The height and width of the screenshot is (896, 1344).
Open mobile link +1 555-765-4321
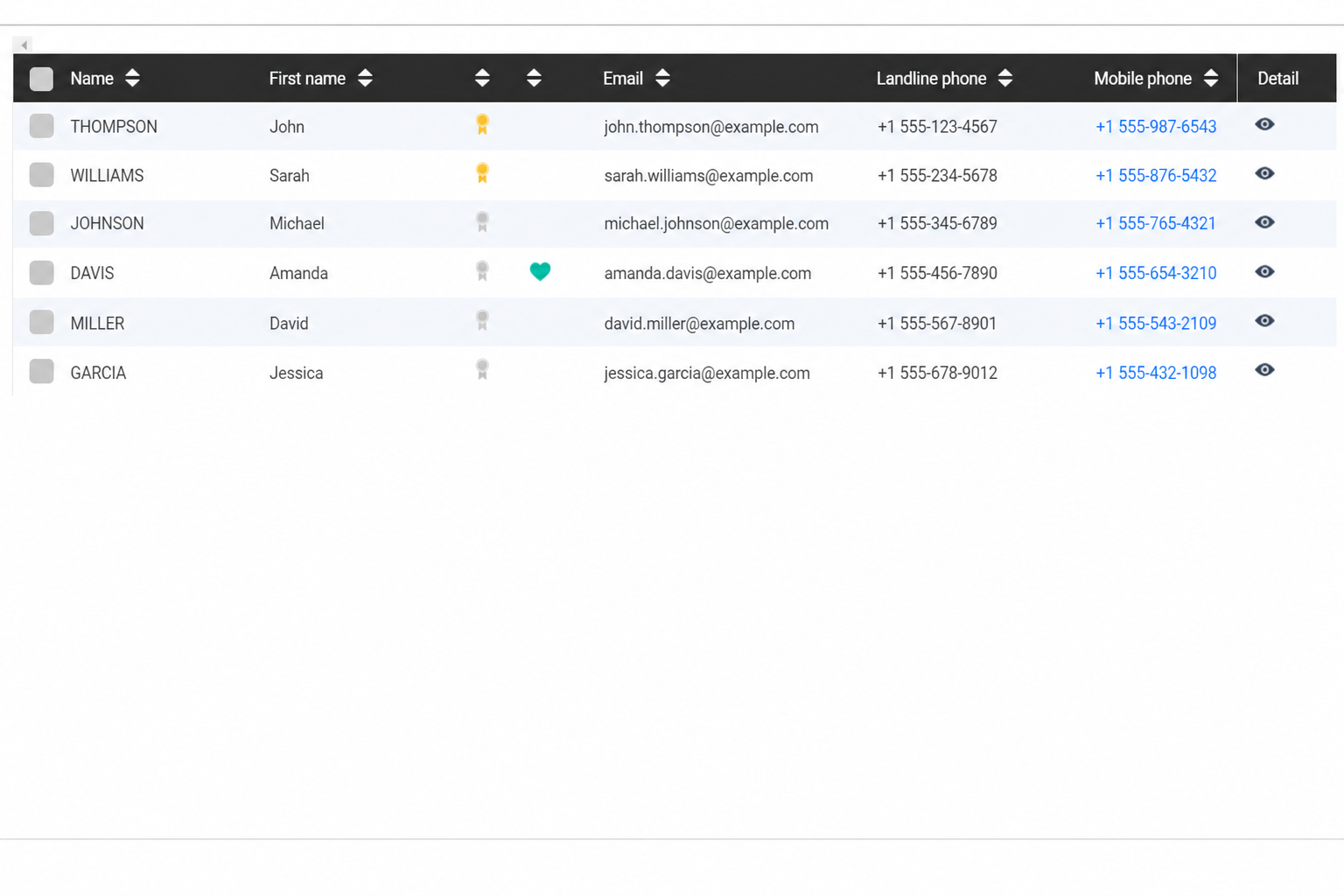pos(1156,224)
